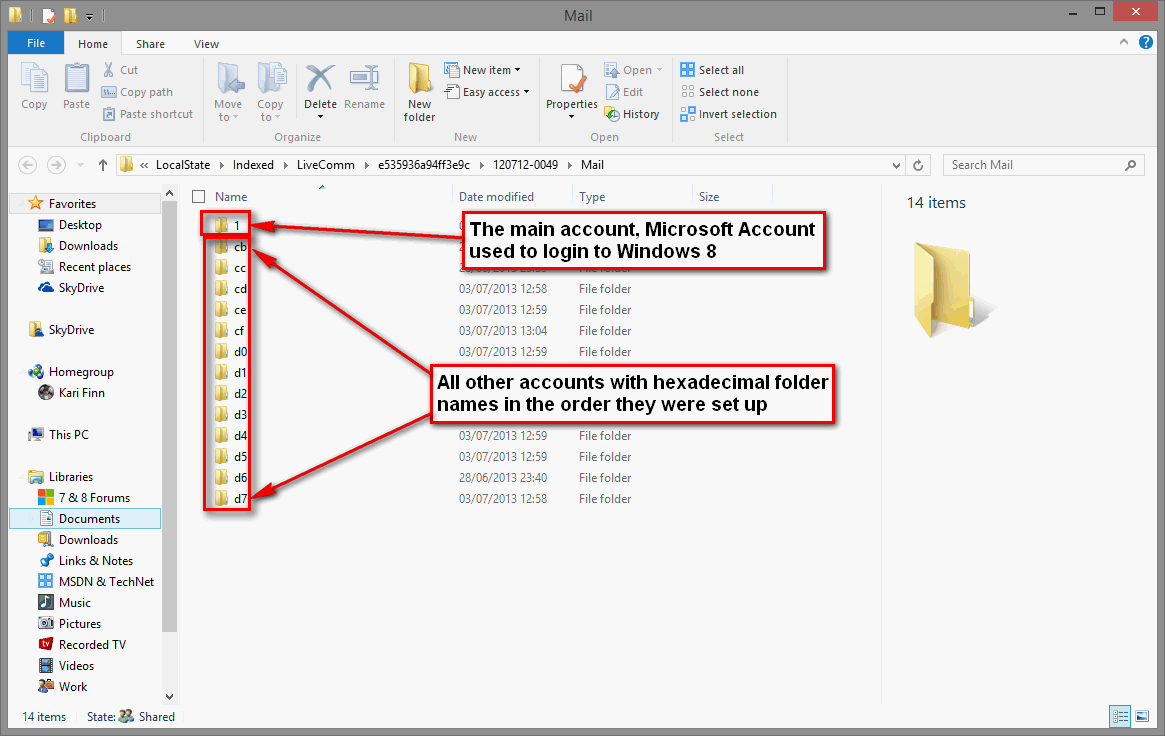This screenshot has height=736, width=1165.
Task: Expand the Open button dropdown arrow
Action: (x=659, y=70)
